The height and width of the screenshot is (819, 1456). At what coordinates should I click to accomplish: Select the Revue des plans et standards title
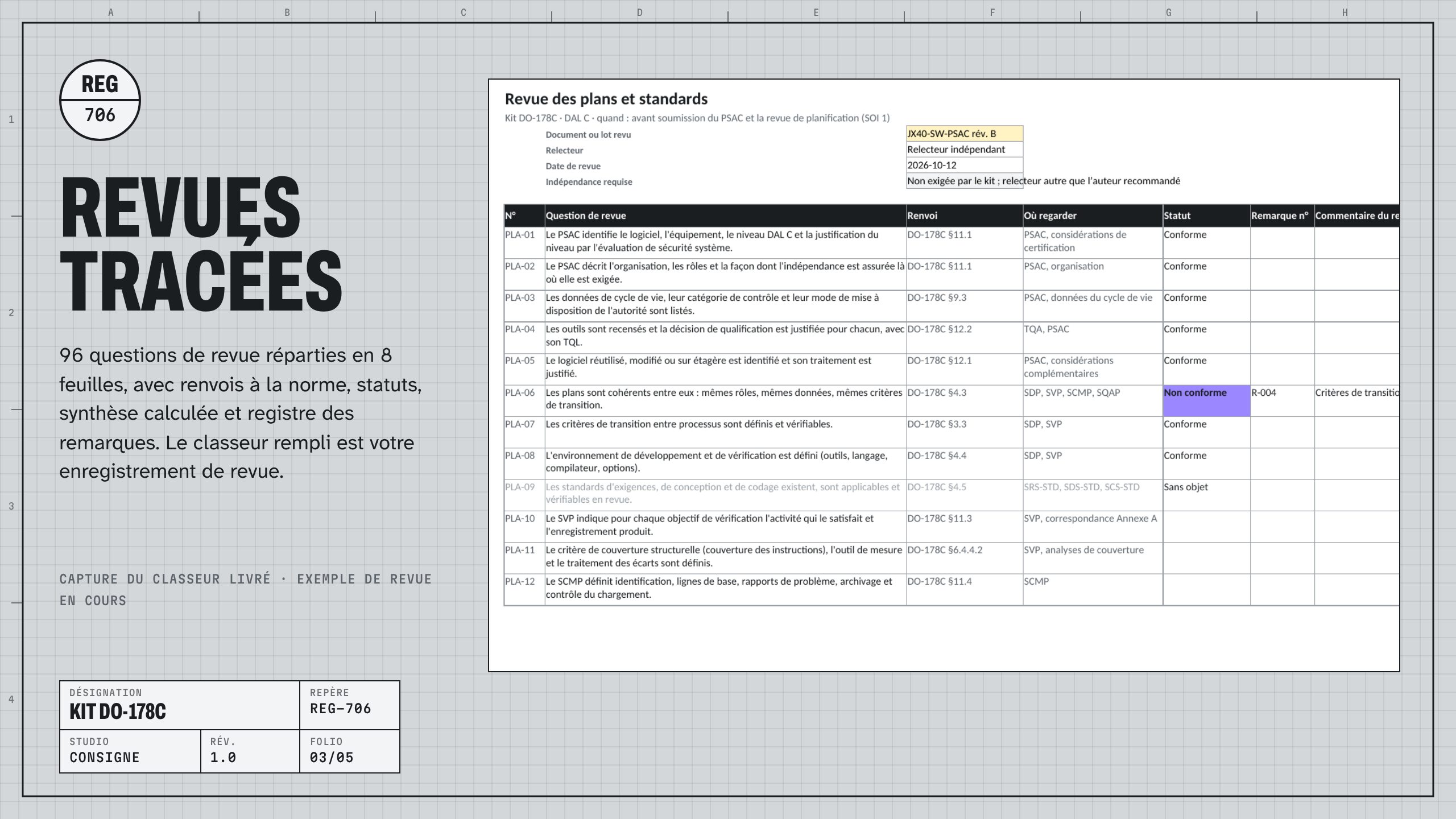pos(606,99)
